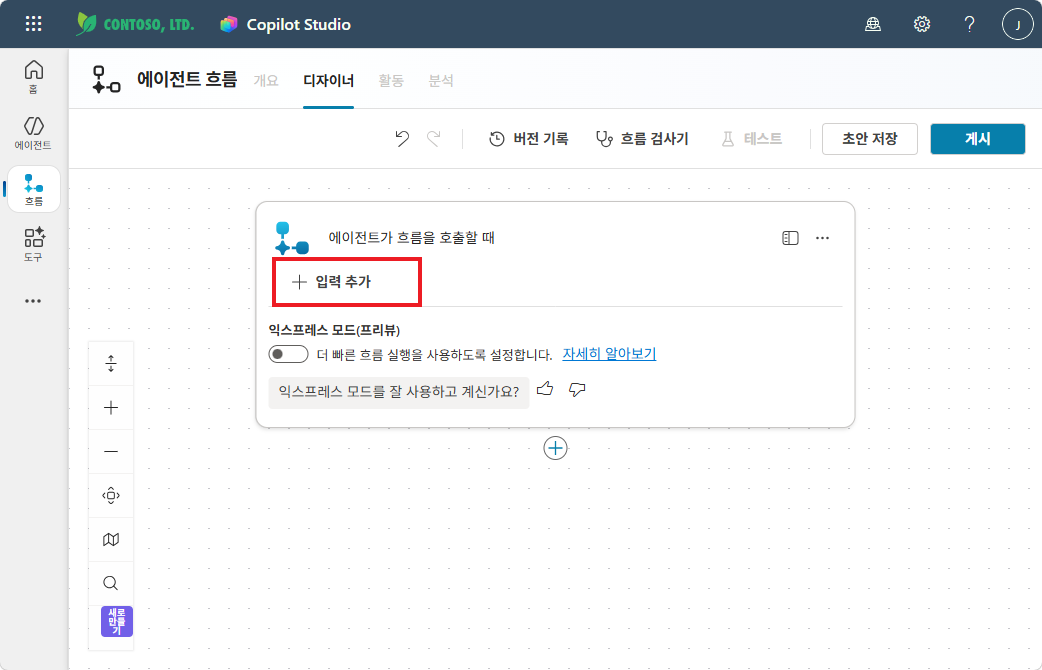Click thumbs down feedback icon
Screen dimensions: 1042x670
577,390
